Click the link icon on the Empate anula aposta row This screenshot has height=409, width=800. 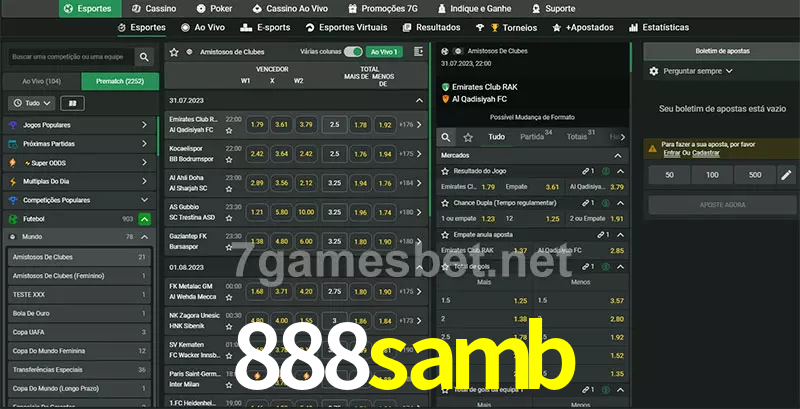[603, 235]
